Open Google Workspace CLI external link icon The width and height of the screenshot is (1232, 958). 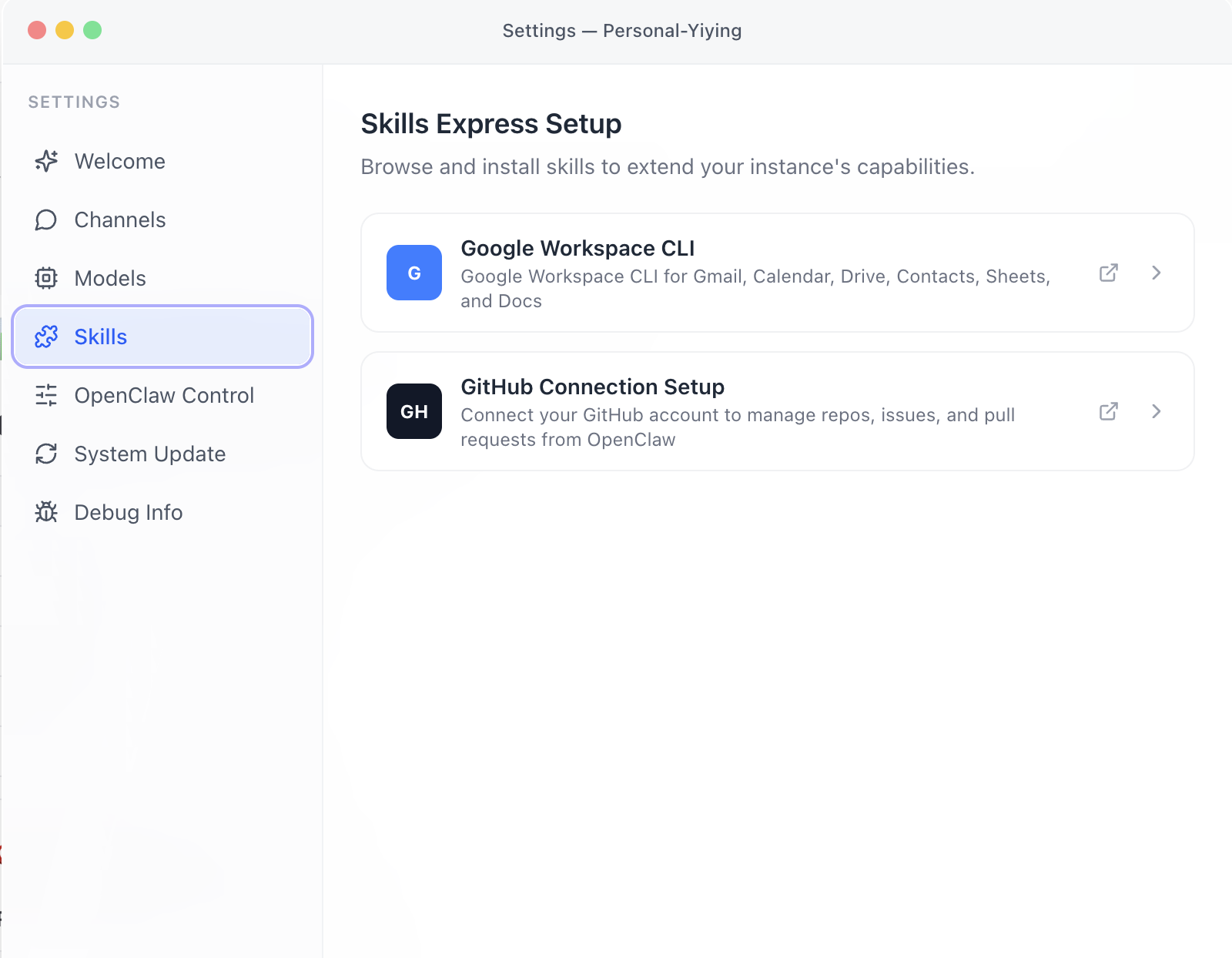[1108, 273]
